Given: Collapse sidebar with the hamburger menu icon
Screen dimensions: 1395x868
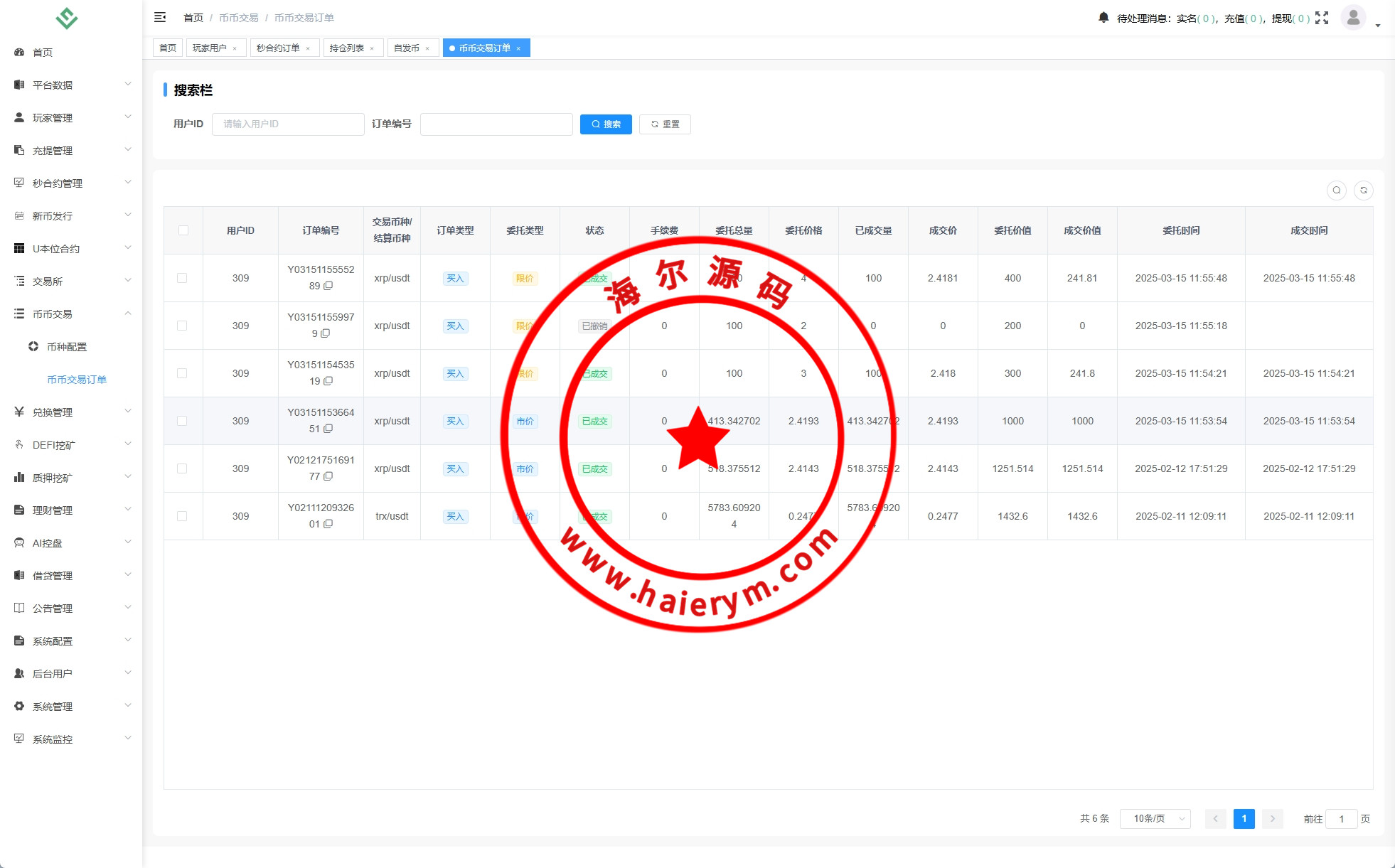Looking at the screenshot, I should pyautogui.click(x=160, y=17).
